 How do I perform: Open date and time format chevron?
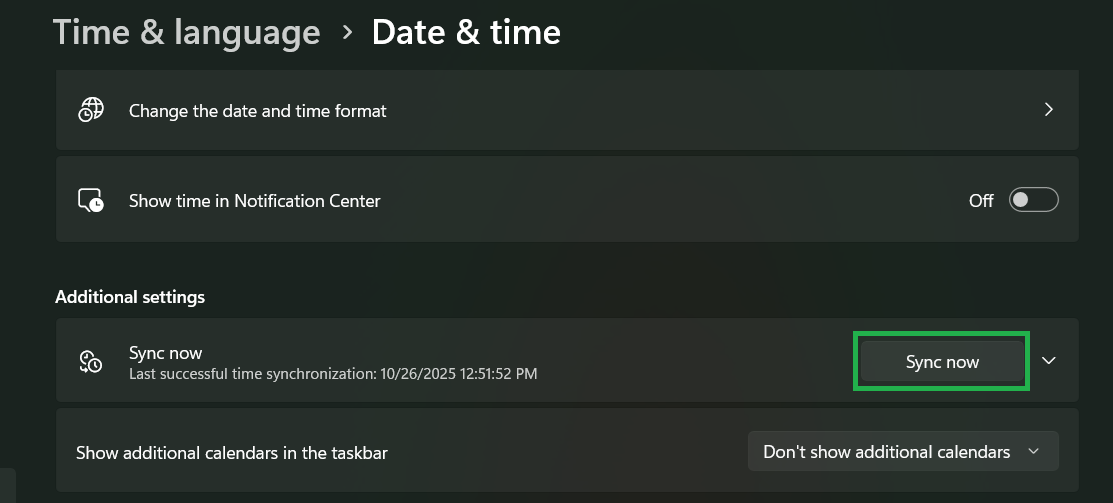coord(1049,110)
